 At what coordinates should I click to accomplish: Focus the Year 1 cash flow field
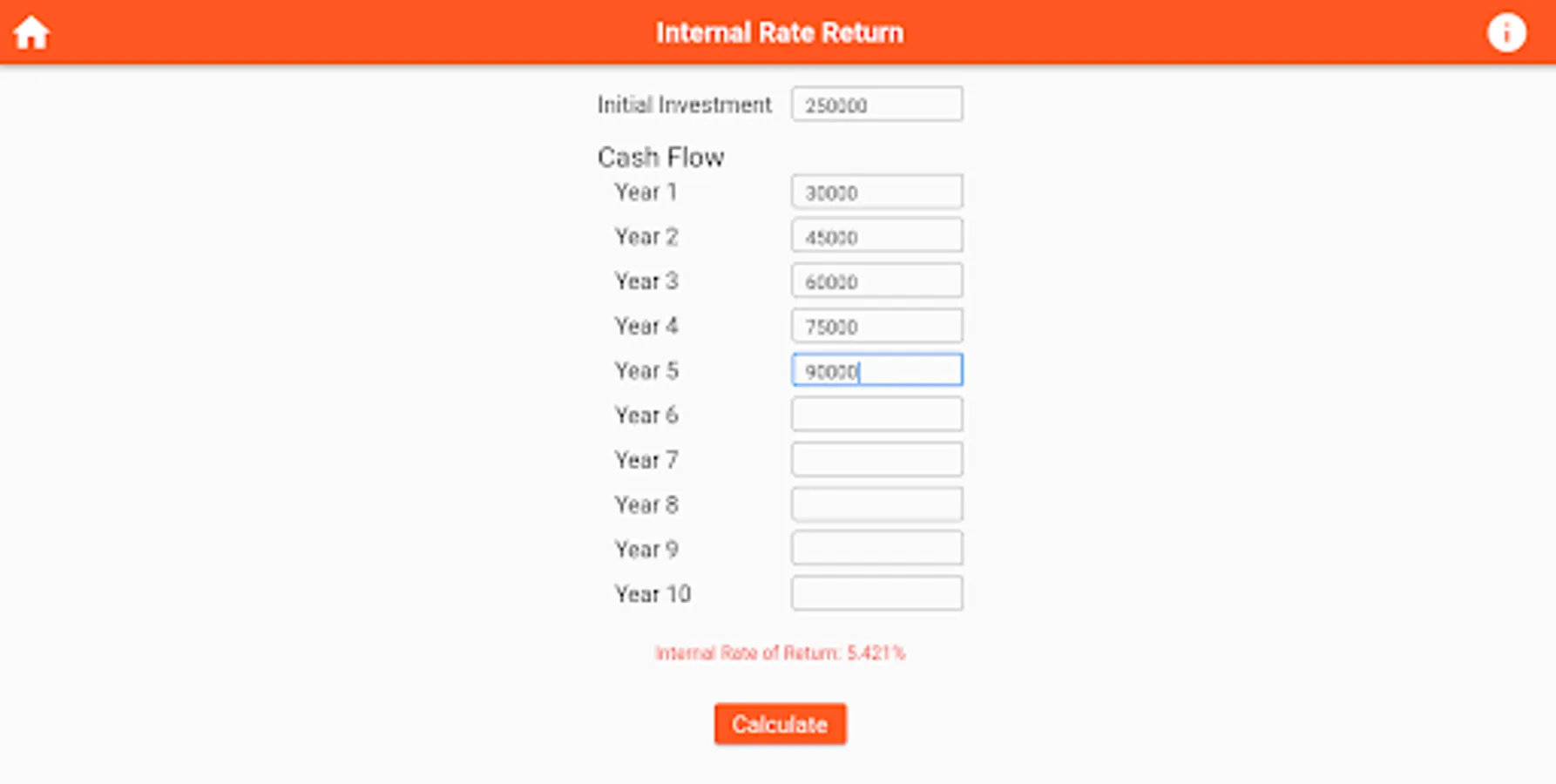pos(876,193)
